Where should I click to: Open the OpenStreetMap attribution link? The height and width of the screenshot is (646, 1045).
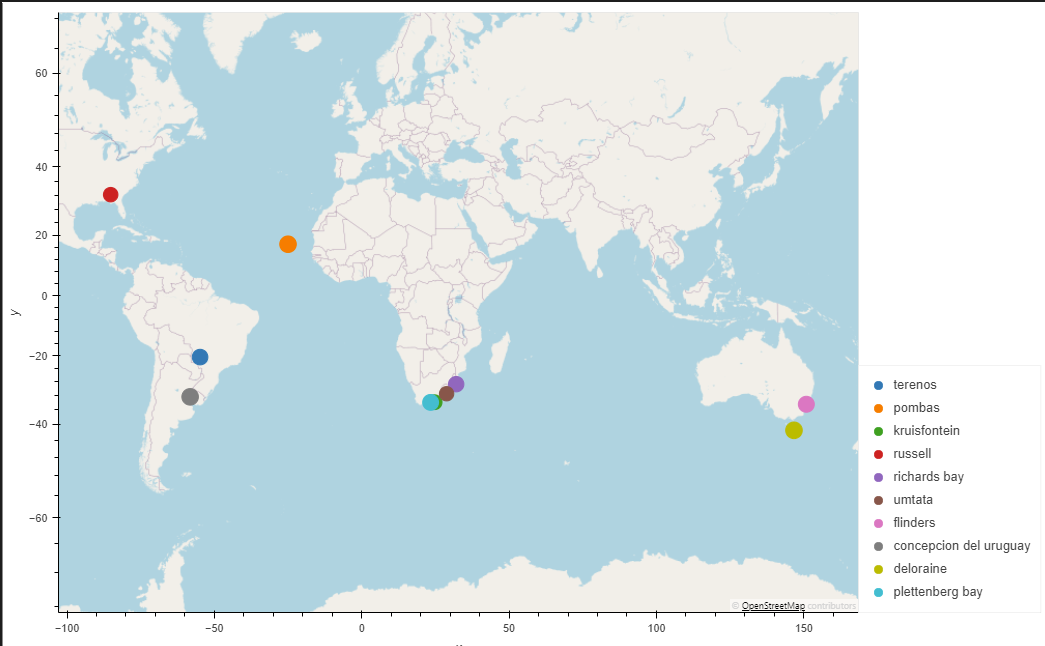point(773,606)
